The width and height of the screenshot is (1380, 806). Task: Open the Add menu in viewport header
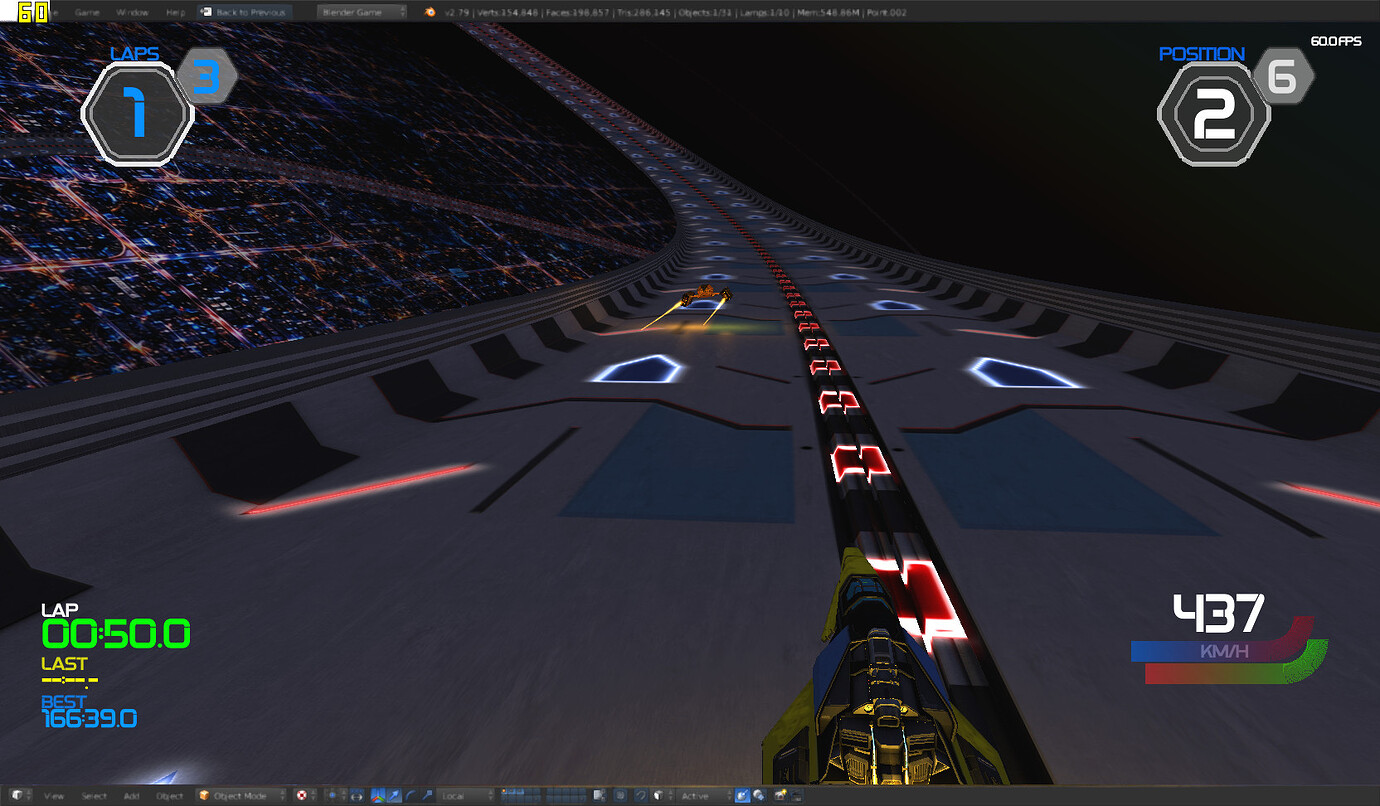pos(131,796)
